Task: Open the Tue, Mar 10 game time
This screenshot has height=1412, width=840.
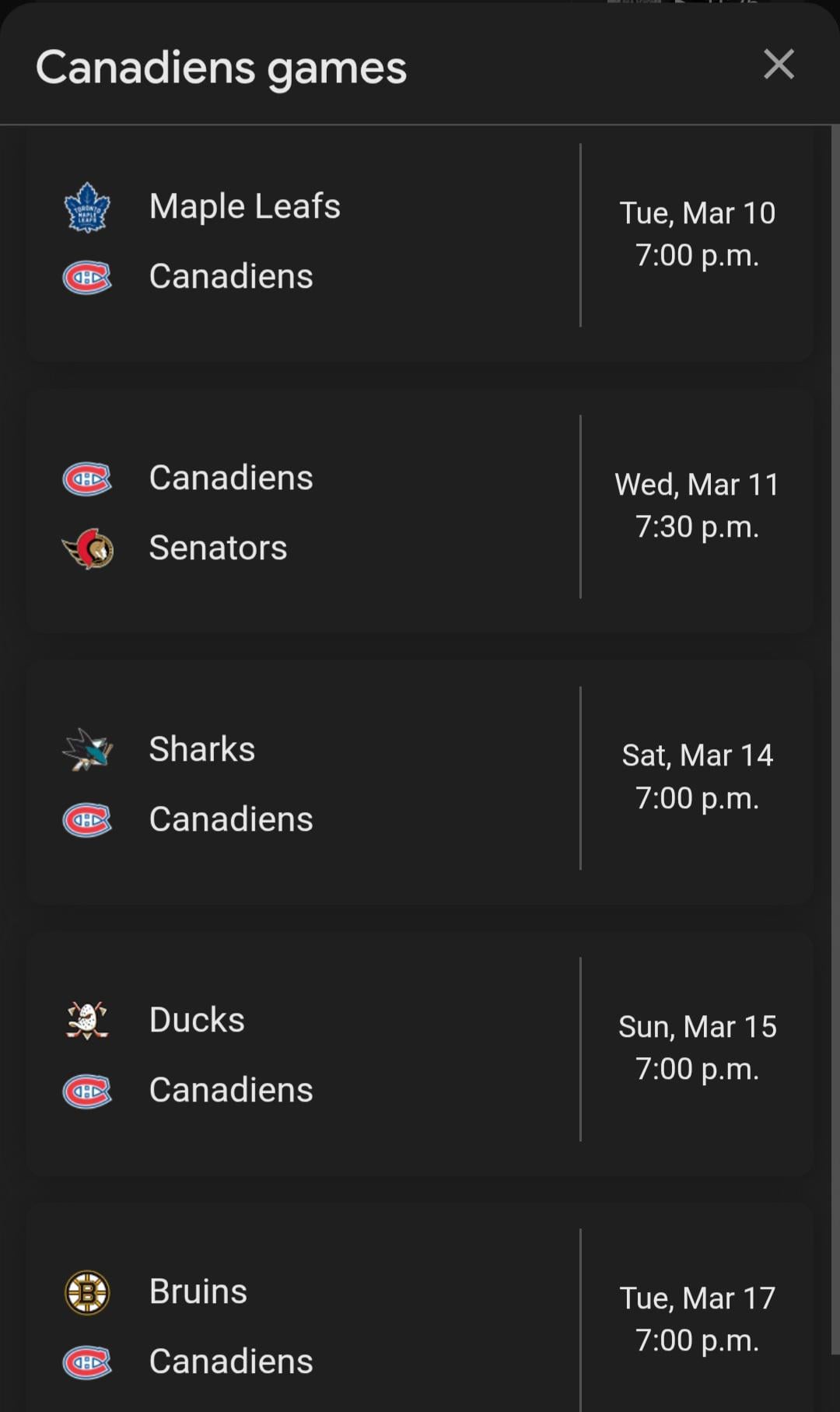Action: click(697, 234)
